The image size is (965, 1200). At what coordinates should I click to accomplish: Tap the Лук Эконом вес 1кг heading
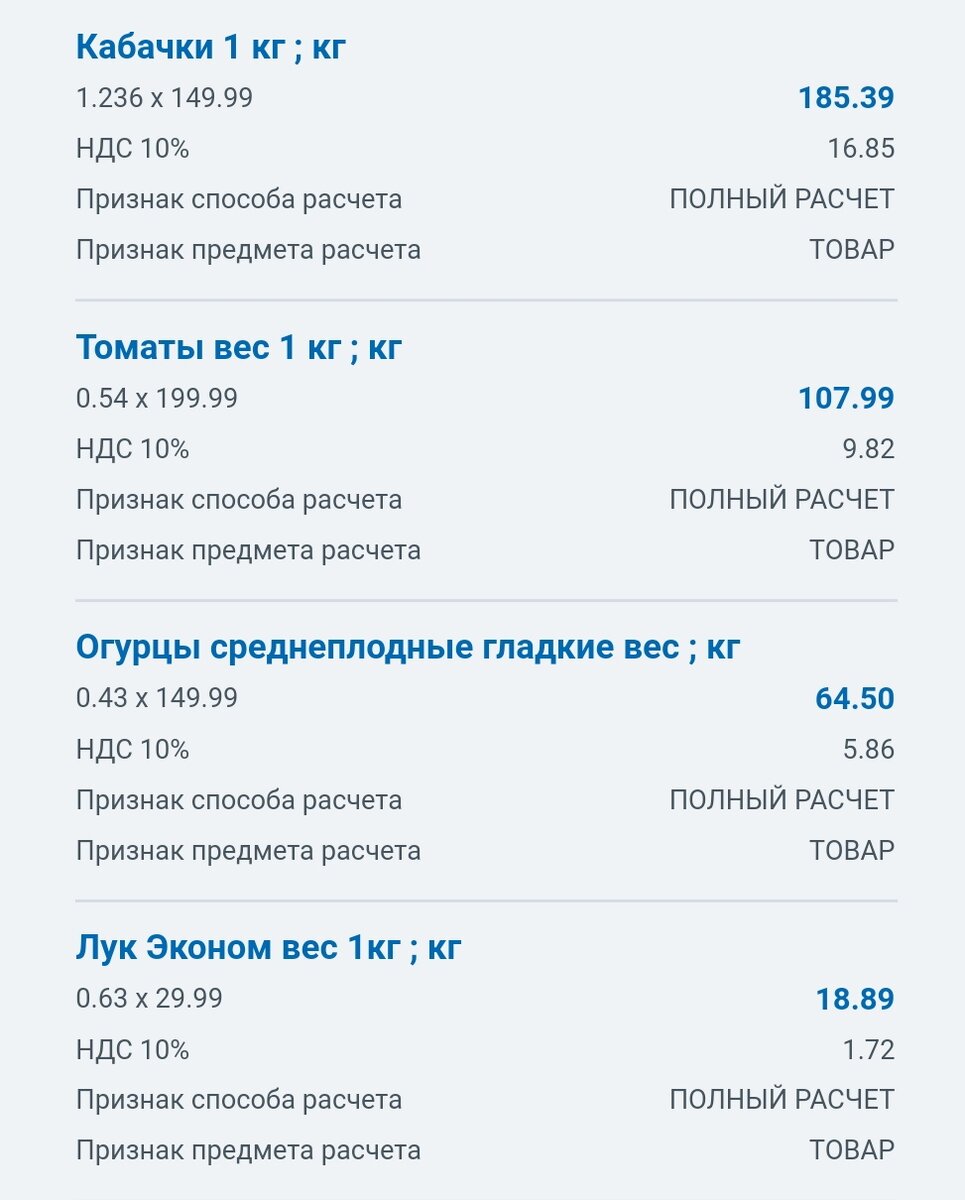(x=269, y=947)
